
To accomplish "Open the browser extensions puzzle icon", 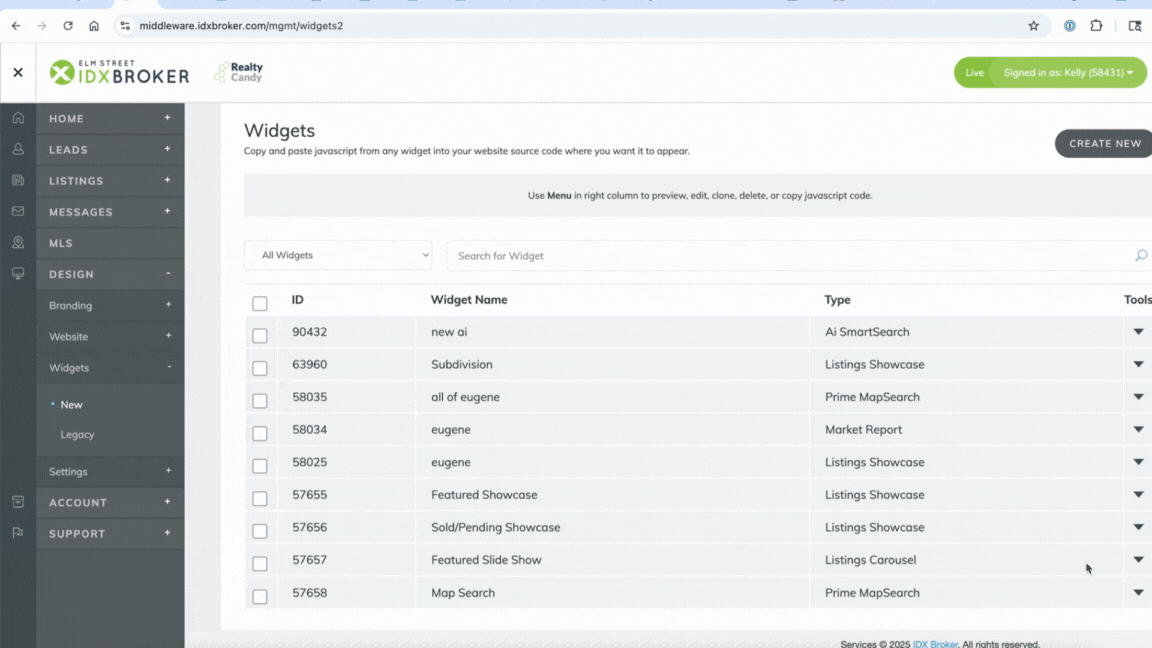I will point(1096,26).
